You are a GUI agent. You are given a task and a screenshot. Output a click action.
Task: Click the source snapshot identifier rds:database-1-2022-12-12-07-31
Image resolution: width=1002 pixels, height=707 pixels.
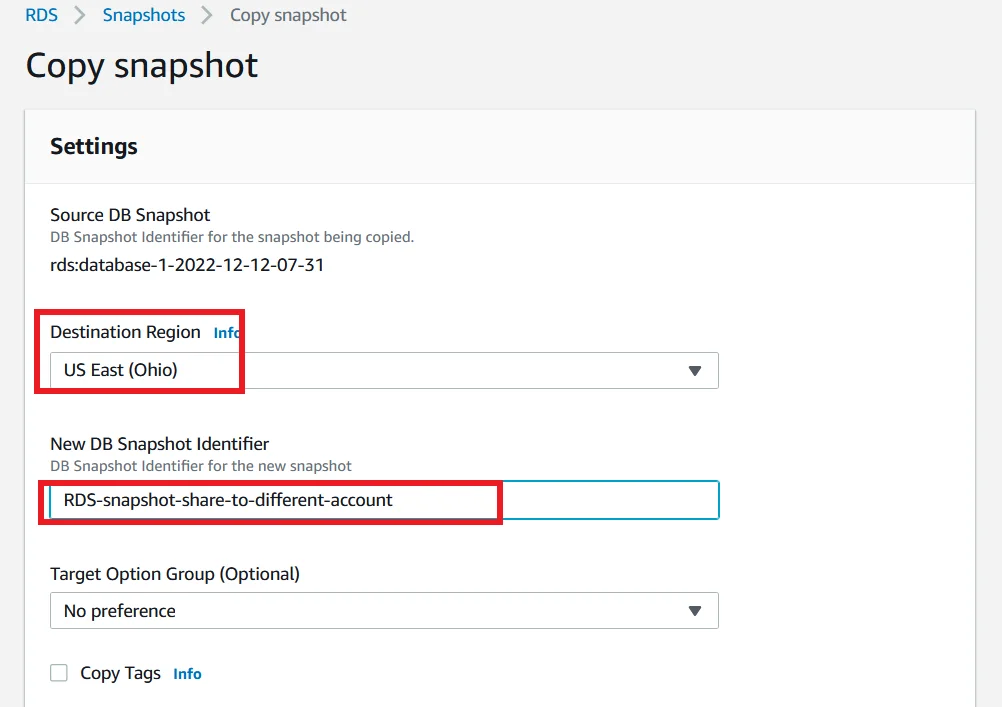(187, 266)
